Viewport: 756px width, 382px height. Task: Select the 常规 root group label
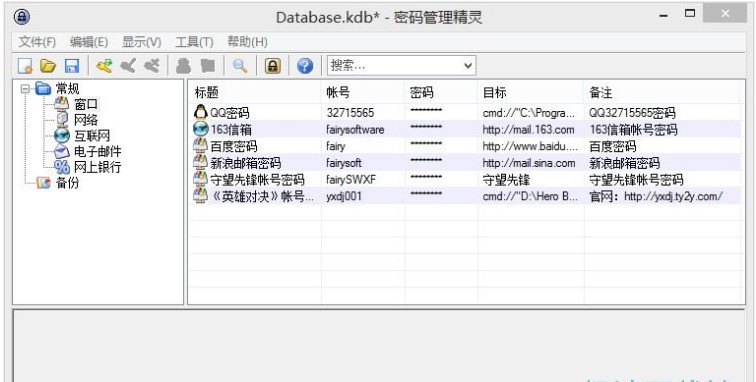point(68,89)
